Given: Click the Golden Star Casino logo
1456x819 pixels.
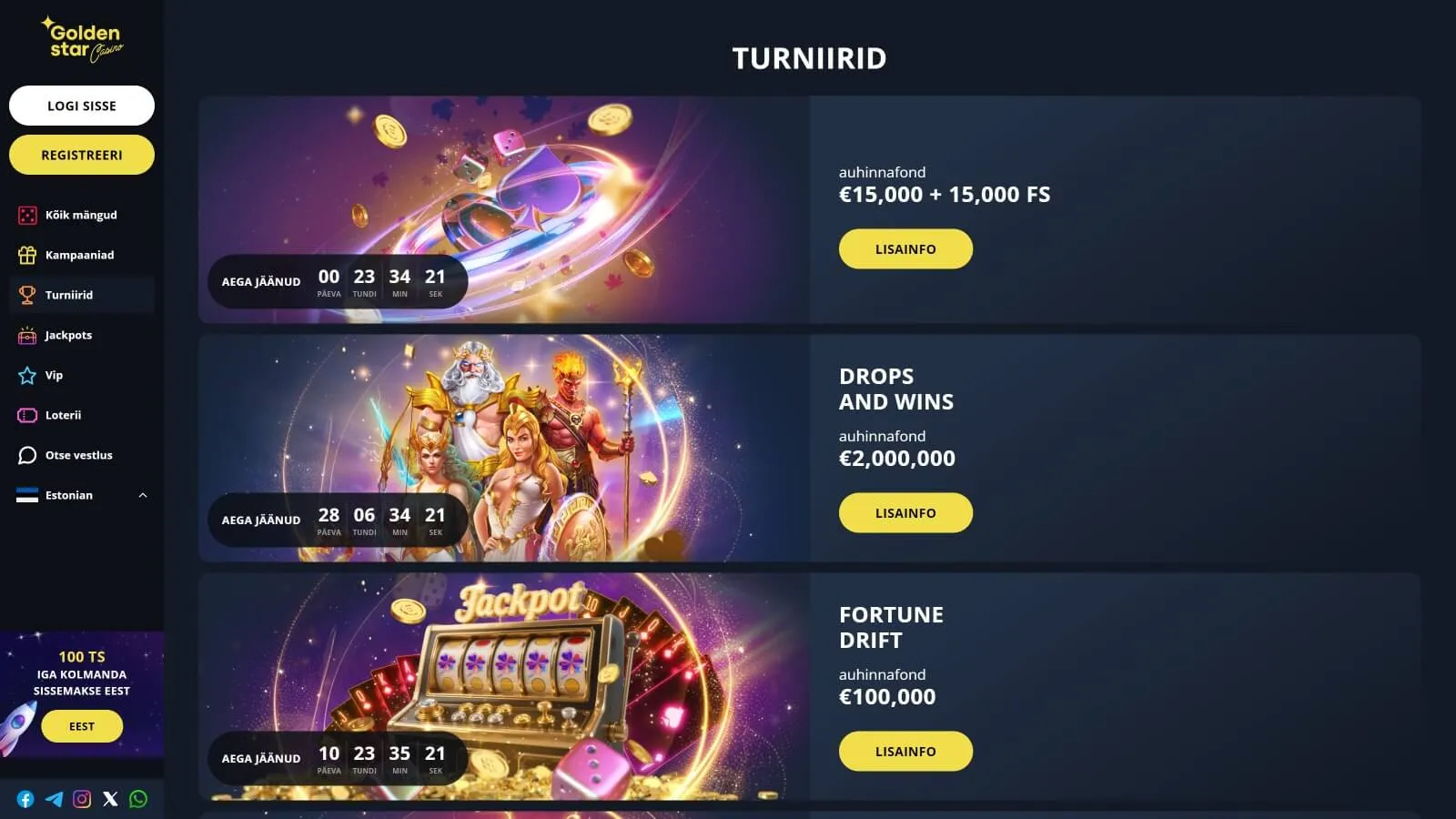Looking at the screenshot, I should (x=82, y=40).
